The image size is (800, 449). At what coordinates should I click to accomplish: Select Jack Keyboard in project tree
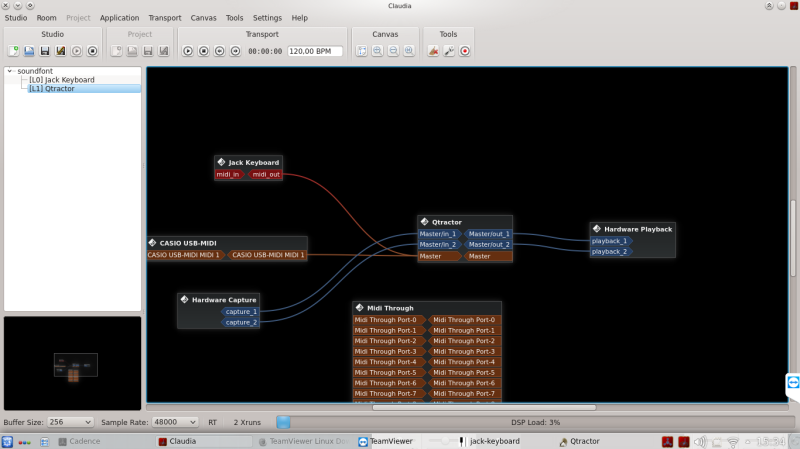[x=62, y=80]
